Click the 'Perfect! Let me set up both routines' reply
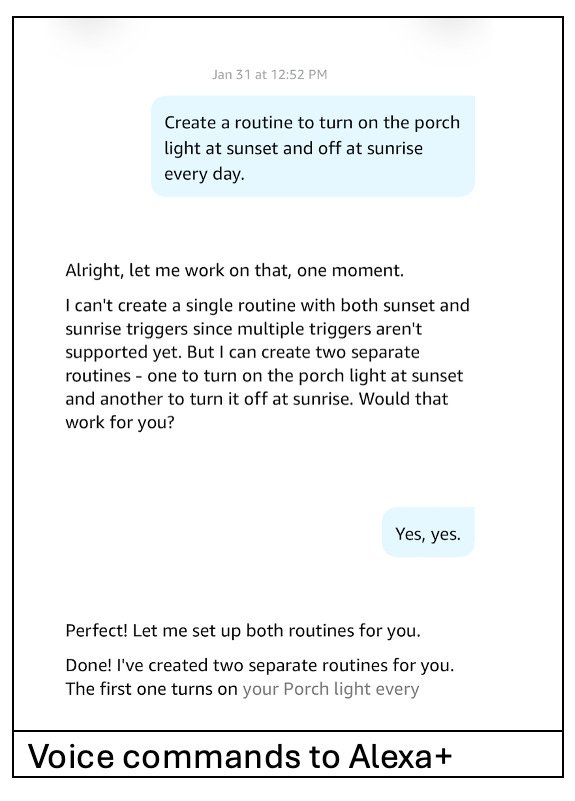Image resolution: width=575 pixels, height=801 pixels. [x=243, y=631]
